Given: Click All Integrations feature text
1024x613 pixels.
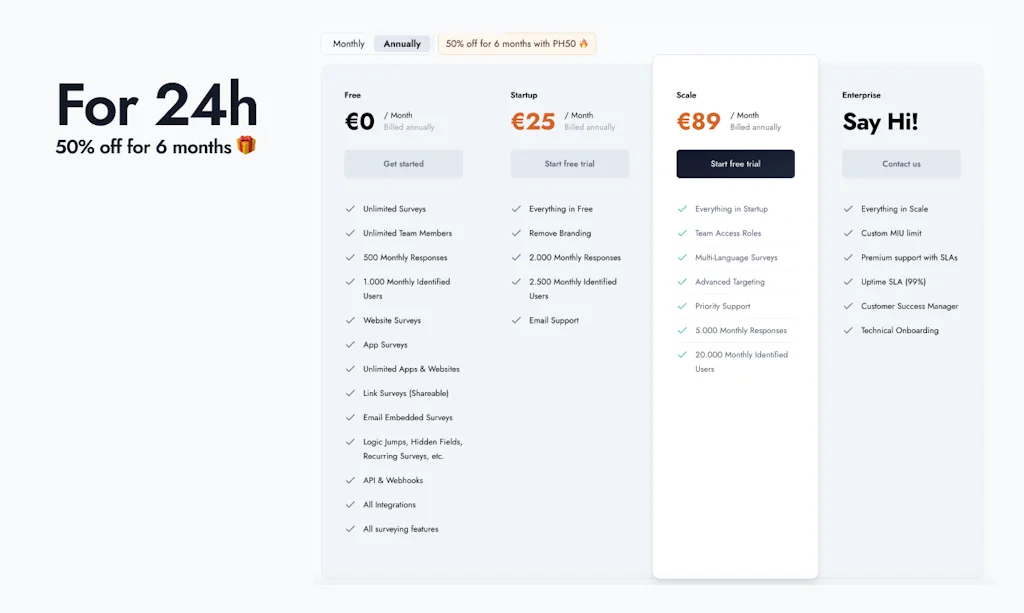Looking at the screenshot, I should (x=389, y=505).
